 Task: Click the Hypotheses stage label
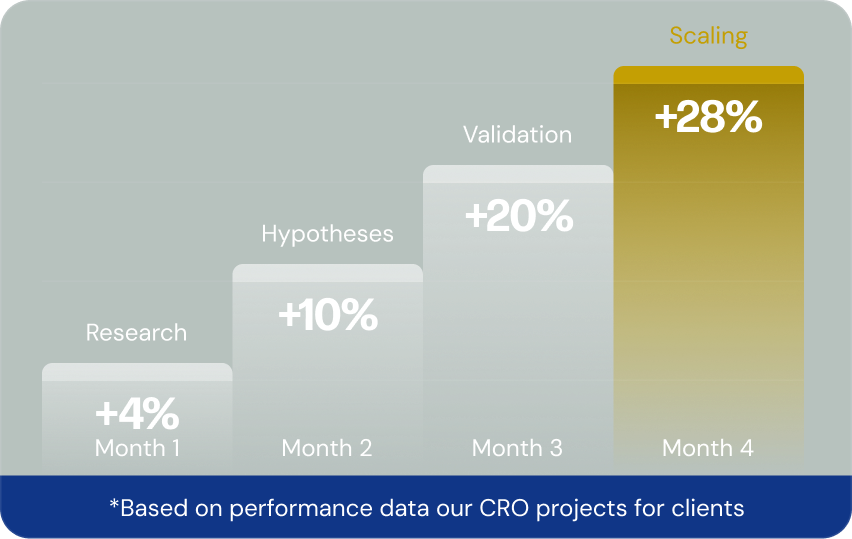(327, 234)
